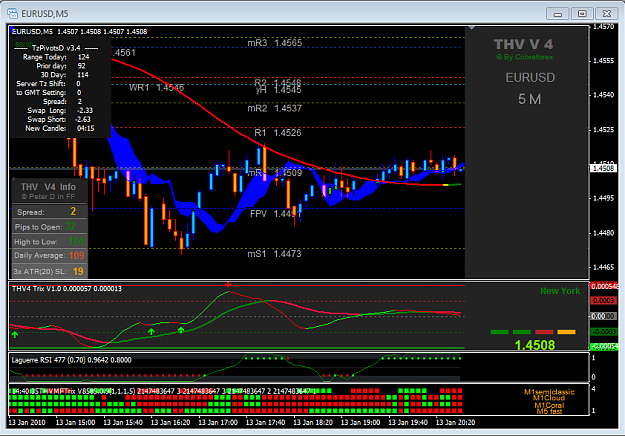Click the M1Cloud label
Image resolution: width=625 pixels, height=436 pixels.
click(x=549, y=398)
